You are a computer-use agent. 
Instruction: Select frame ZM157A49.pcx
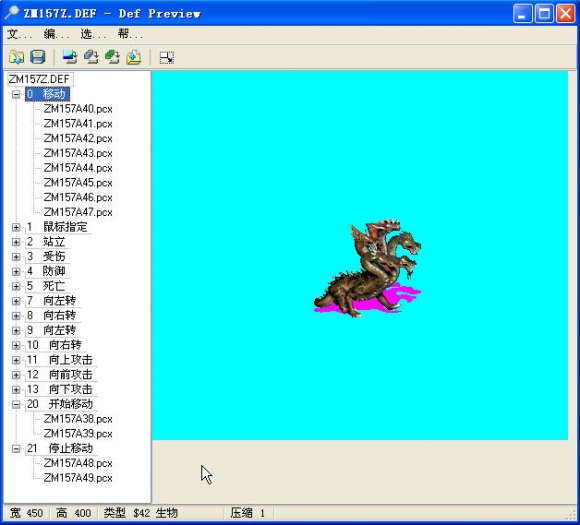tap(78, 478)
